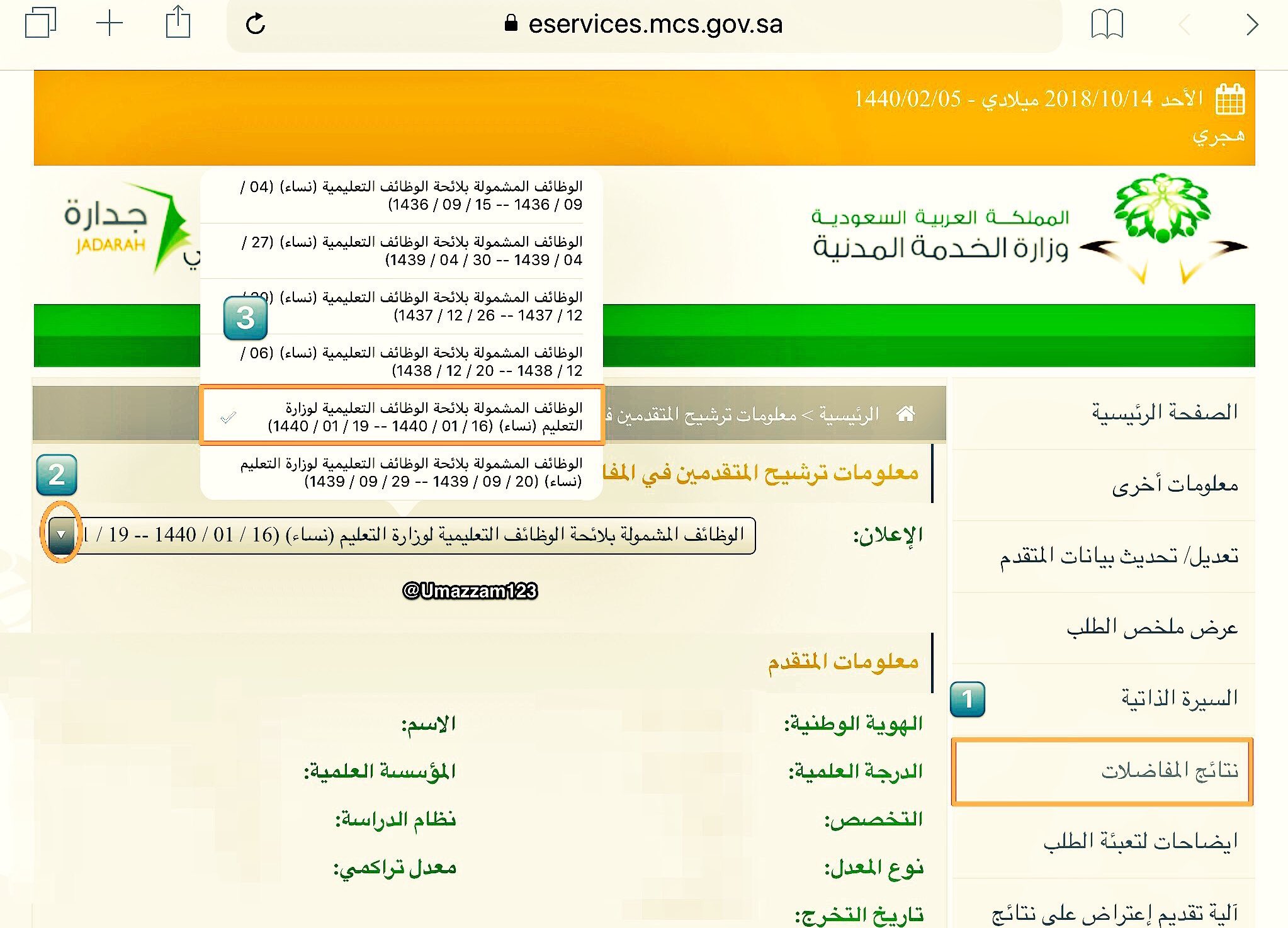The width and height of the screenshot is (1288, 928).
Task: Reload the page with the refresh icon
Action: tap(256, 24)
